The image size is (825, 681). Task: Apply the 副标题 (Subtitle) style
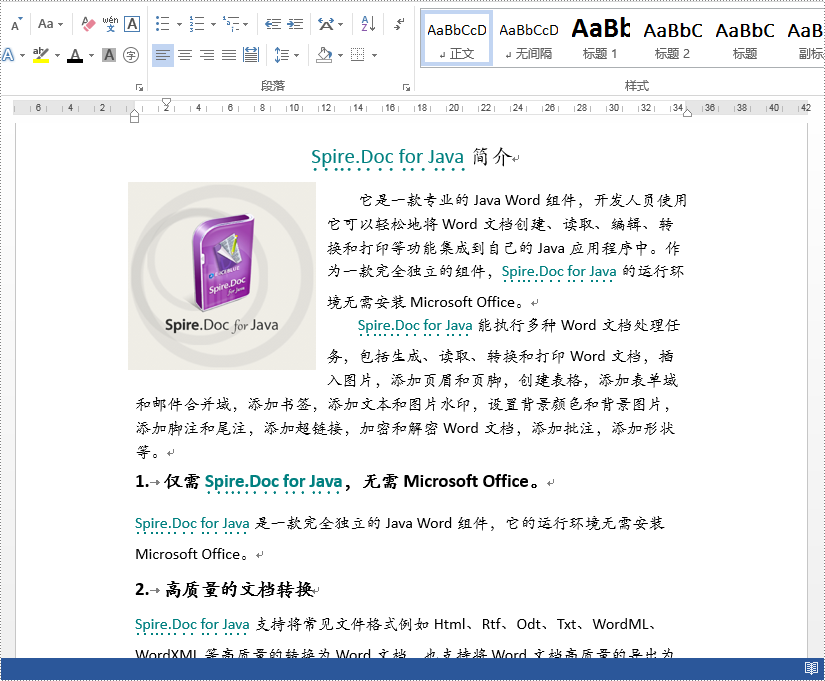[x=805, y=38]
